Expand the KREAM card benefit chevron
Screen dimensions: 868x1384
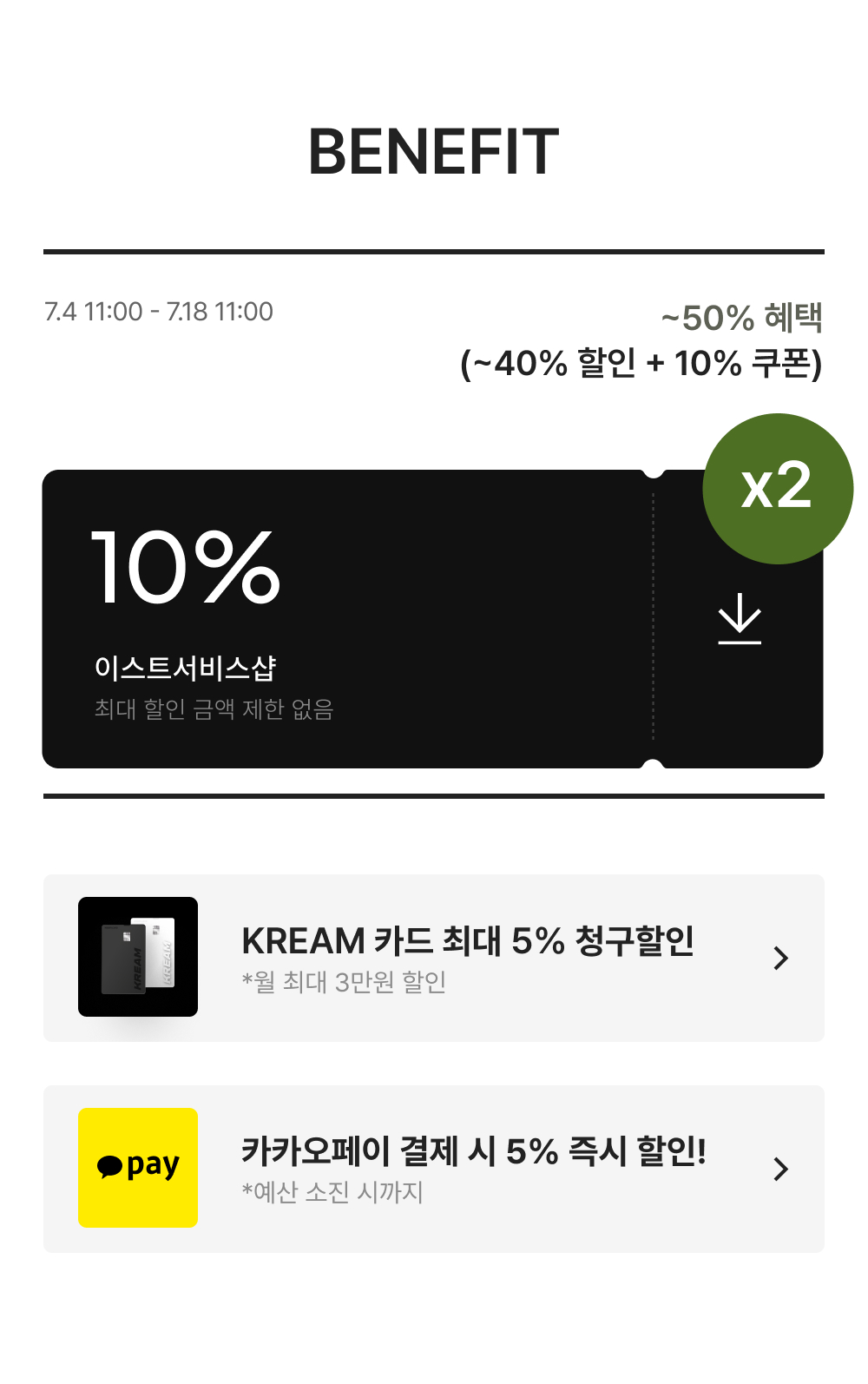click(781, 958)
